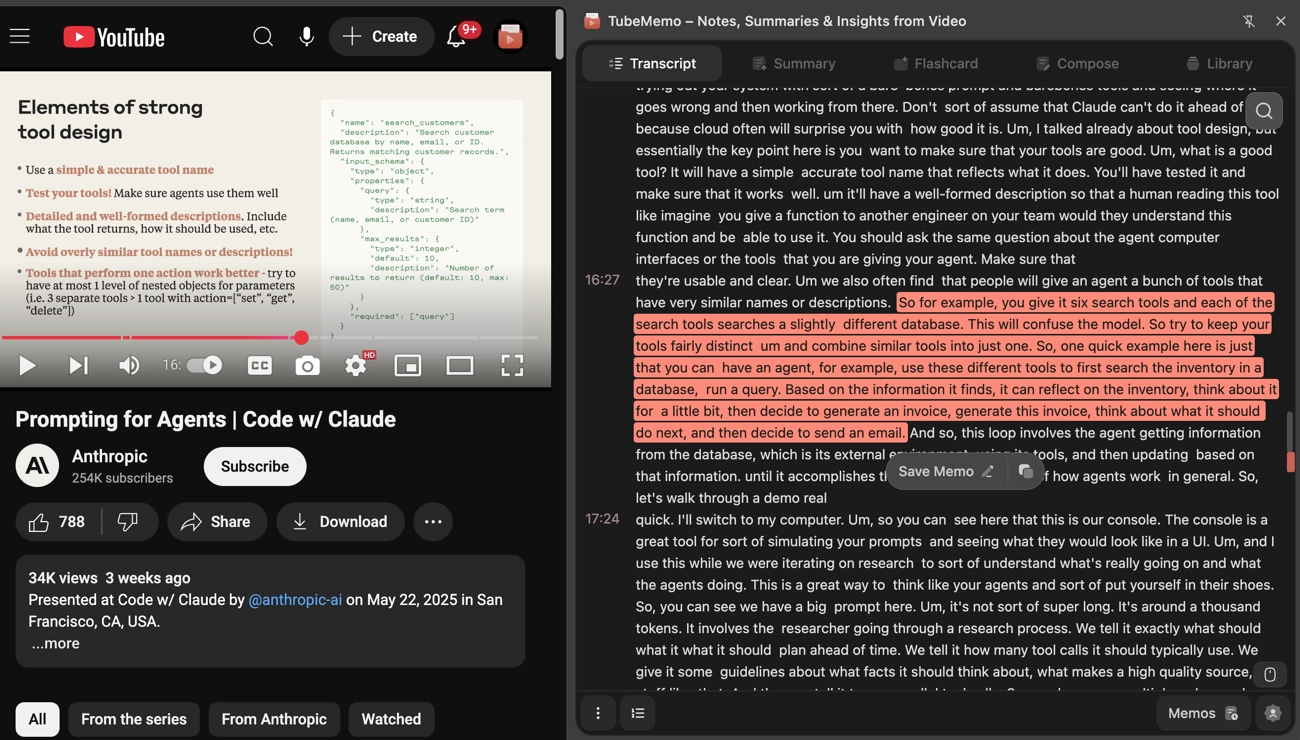
Task: Select the From Anthropic chip
Action: (274, 720)
